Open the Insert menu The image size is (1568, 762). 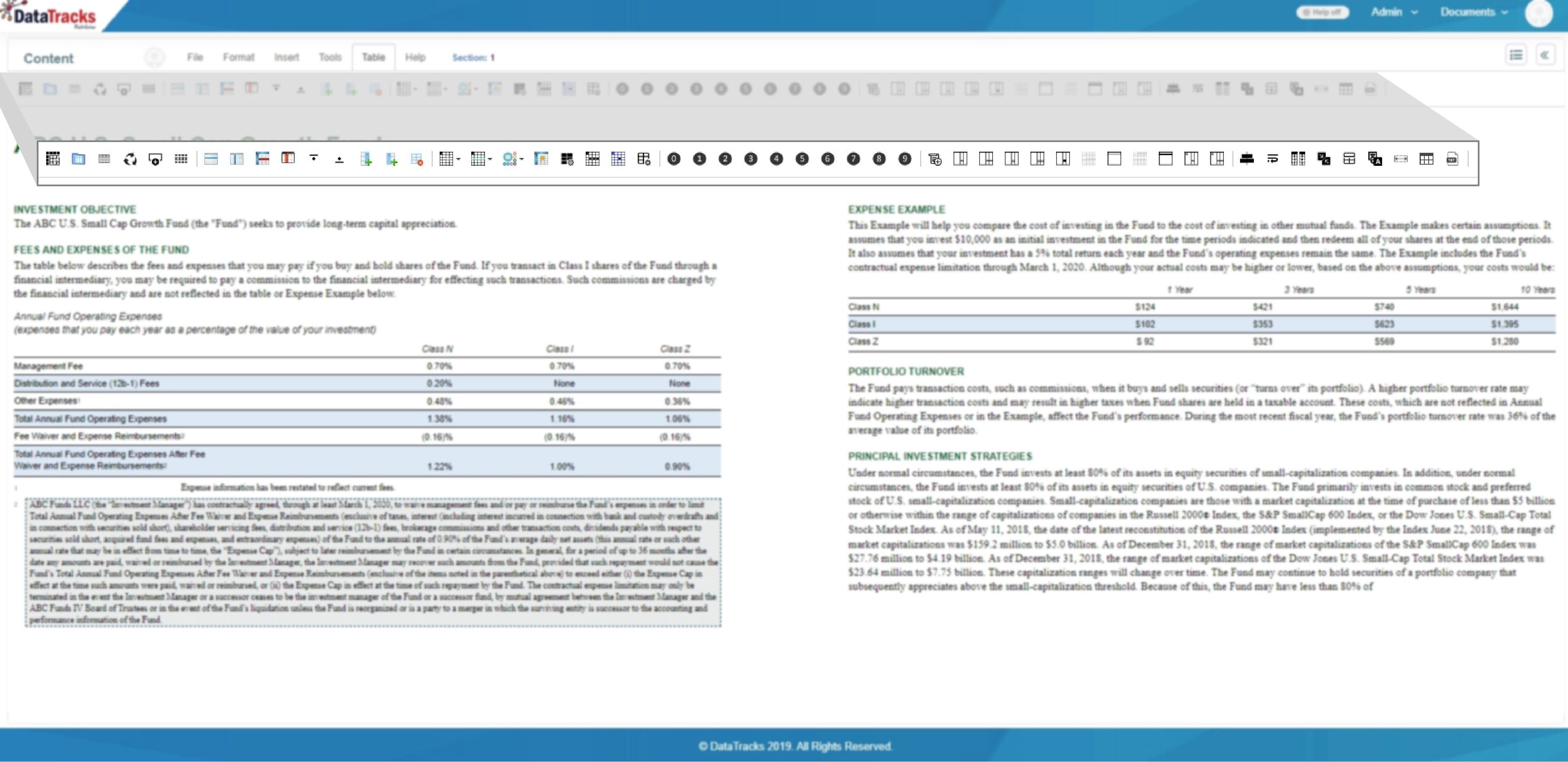[x=286, y=57]
